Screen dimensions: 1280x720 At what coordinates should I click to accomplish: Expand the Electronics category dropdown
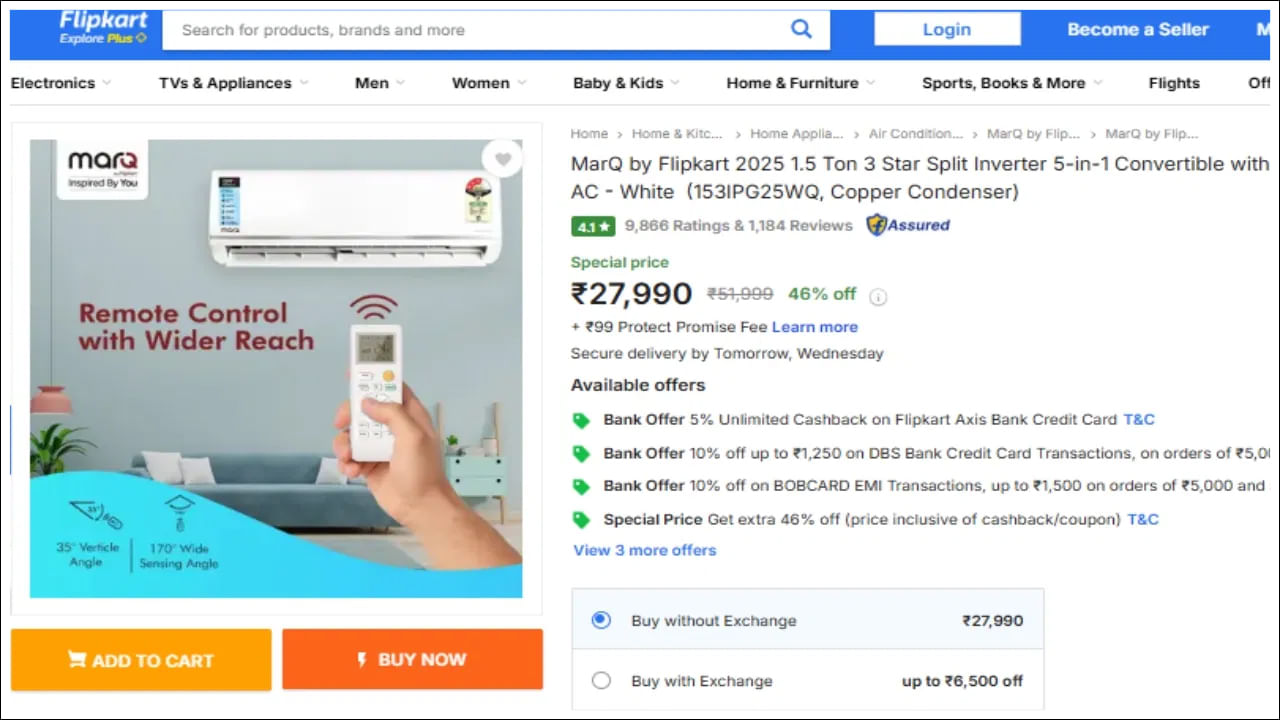pyautogui.click(x=60, y=83)
